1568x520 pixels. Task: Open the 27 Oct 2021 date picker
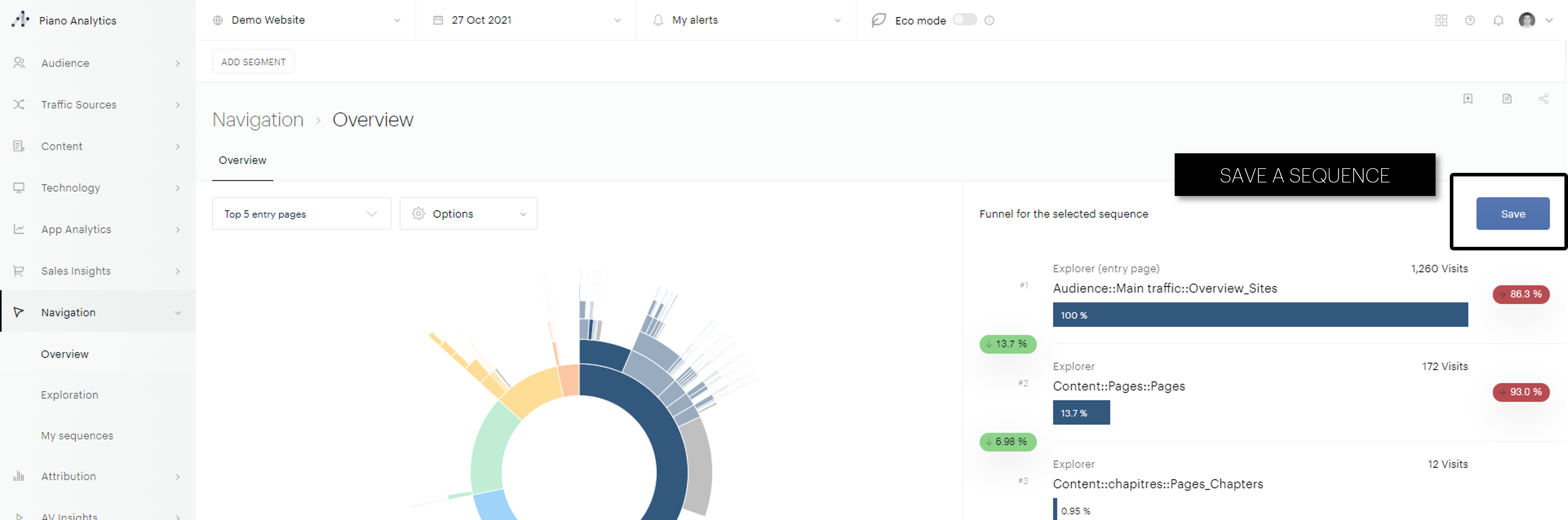point(526,20)
